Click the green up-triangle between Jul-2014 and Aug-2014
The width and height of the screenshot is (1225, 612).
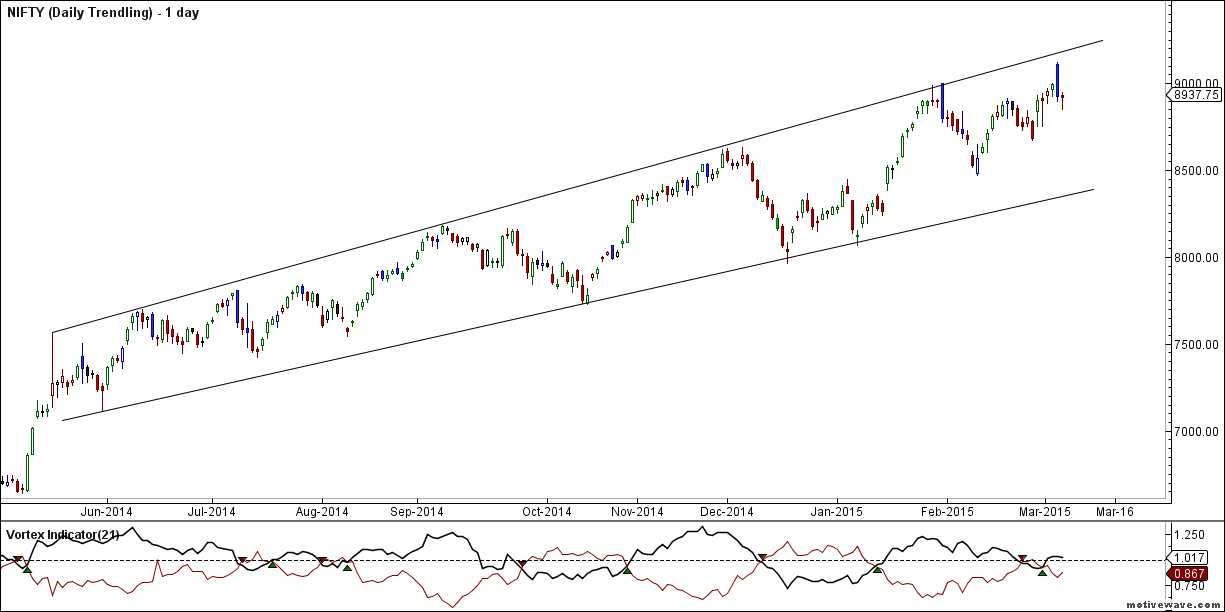click(x=272, y=566)
